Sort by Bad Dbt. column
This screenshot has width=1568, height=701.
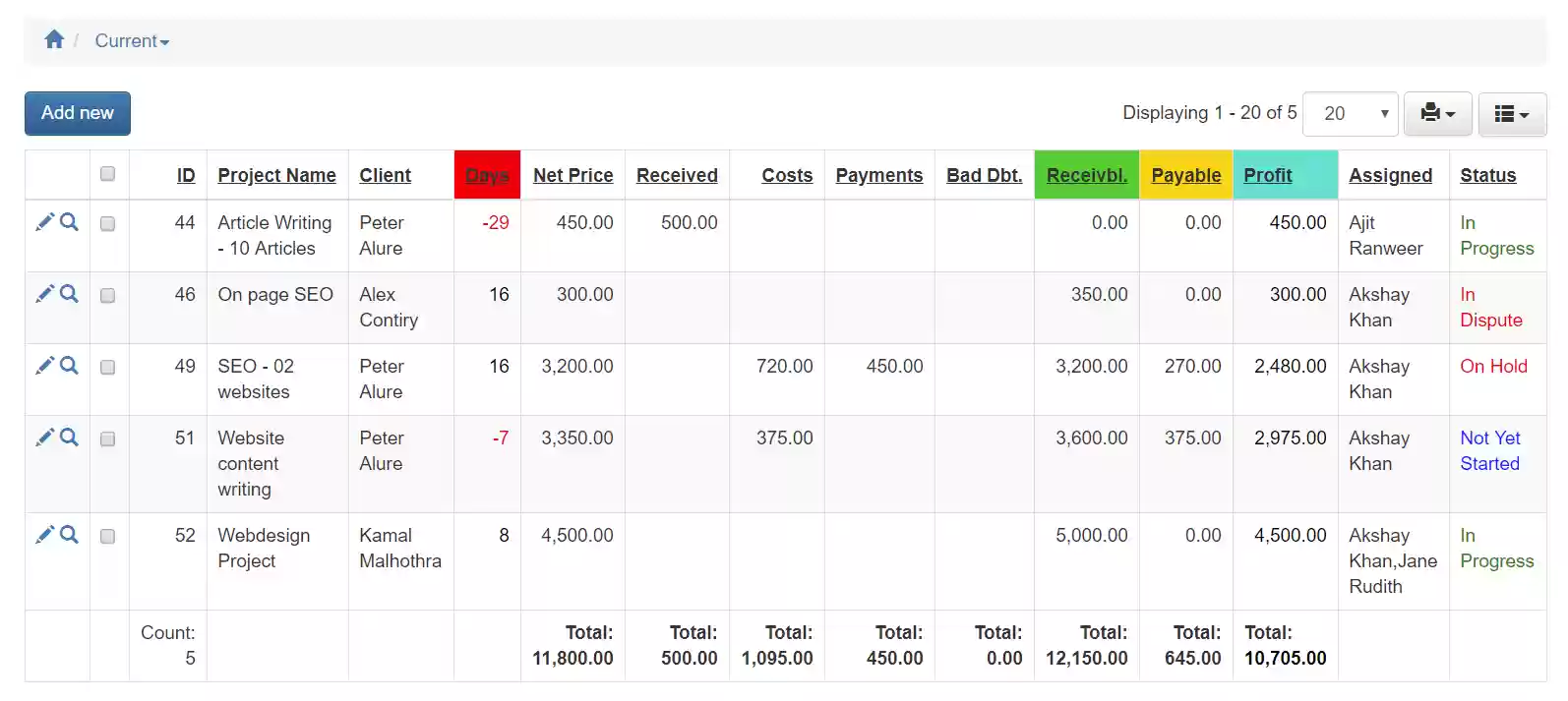click(985, 175)
